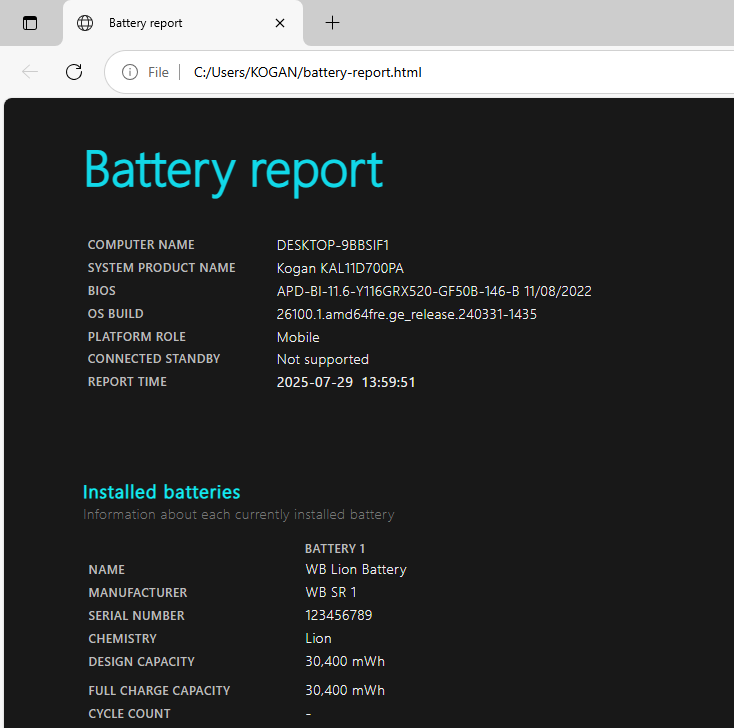Screen dimensions: 734x728
Task: Refresh the battery report page
Action: pyautogui.click(x=74, y=72)
